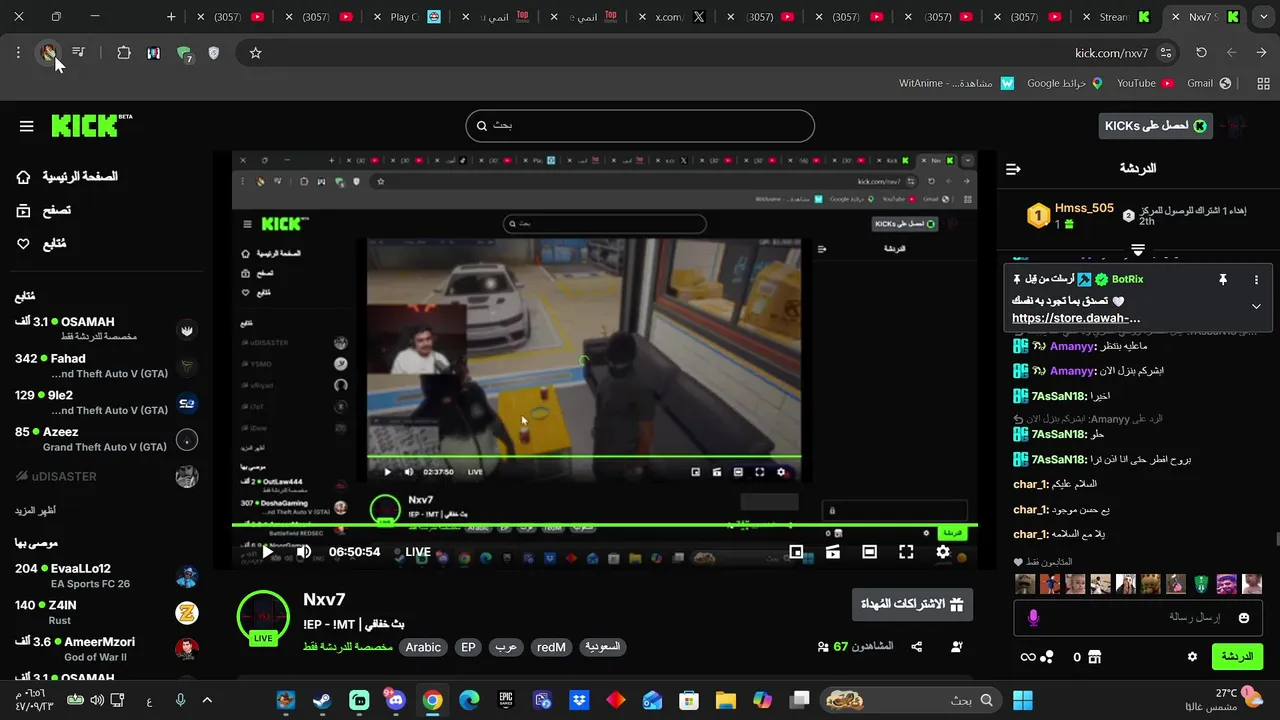This screenshot has height=720, width=1280.
Task: Open the WitAnime bookmark
Action: [957, 83]
